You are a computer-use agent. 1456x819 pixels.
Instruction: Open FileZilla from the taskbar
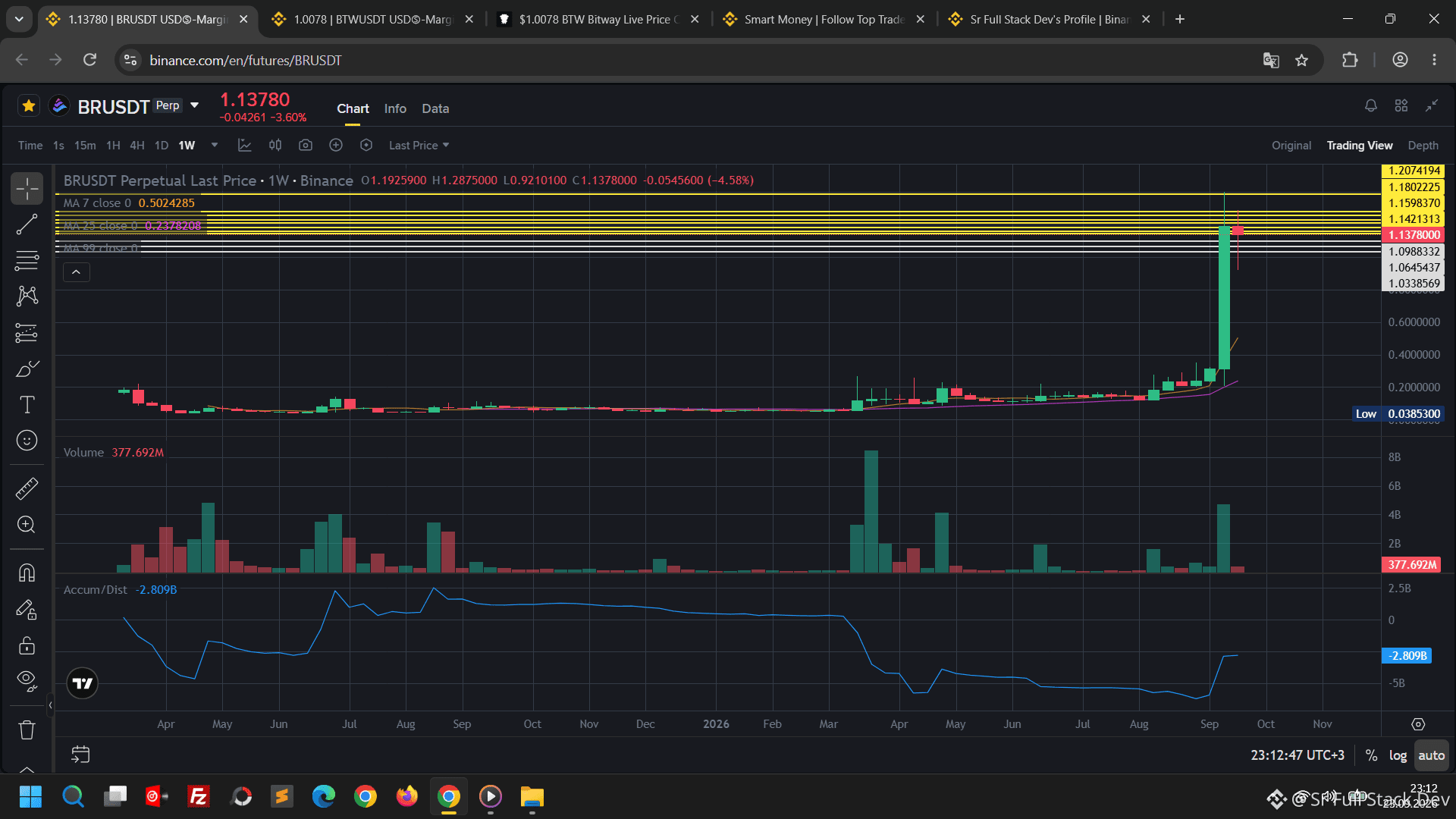(199, 796)
